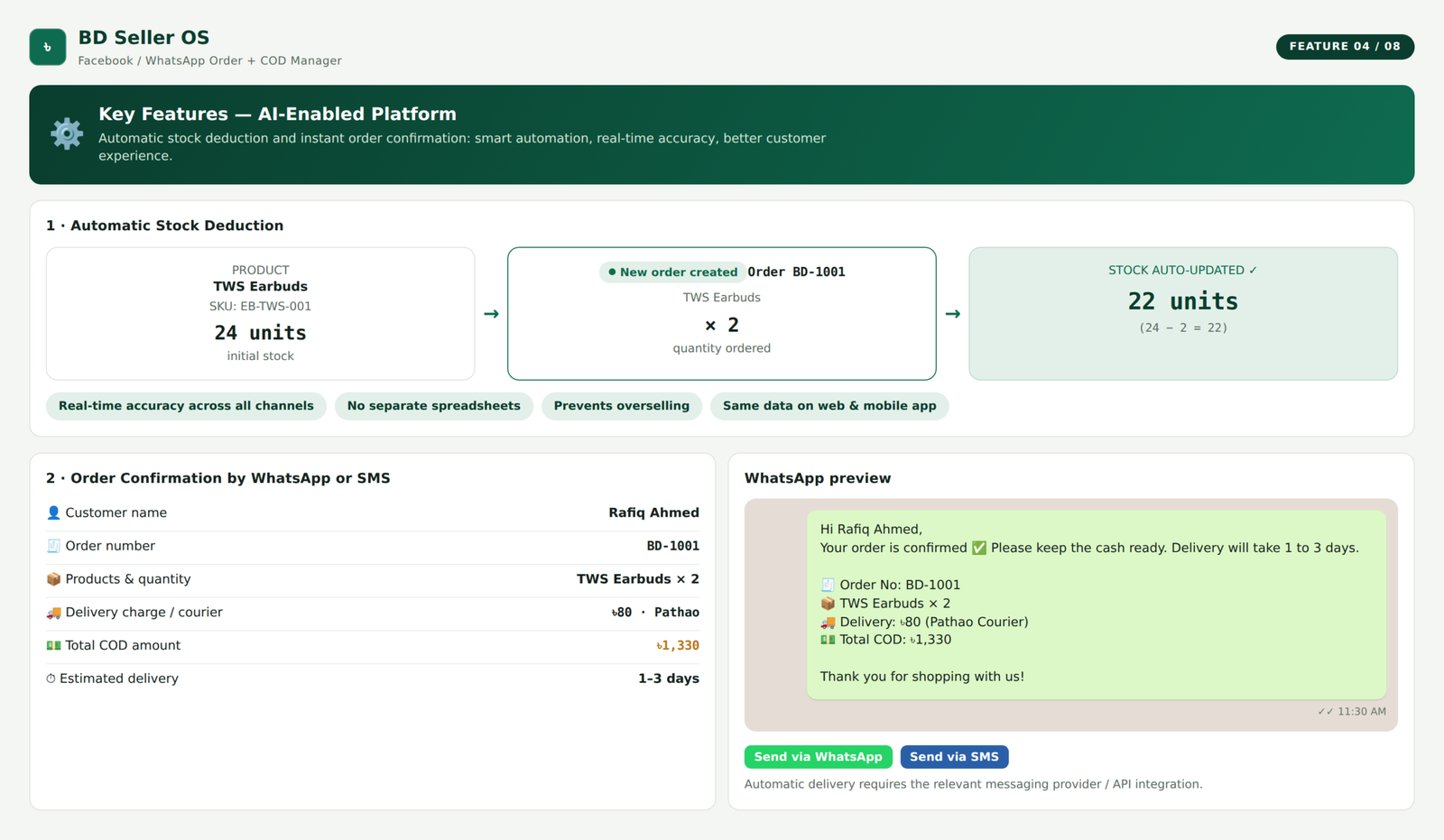
Task: Click the Order number receipt icon
Action: pyautogui.click(x=53, y=546)
